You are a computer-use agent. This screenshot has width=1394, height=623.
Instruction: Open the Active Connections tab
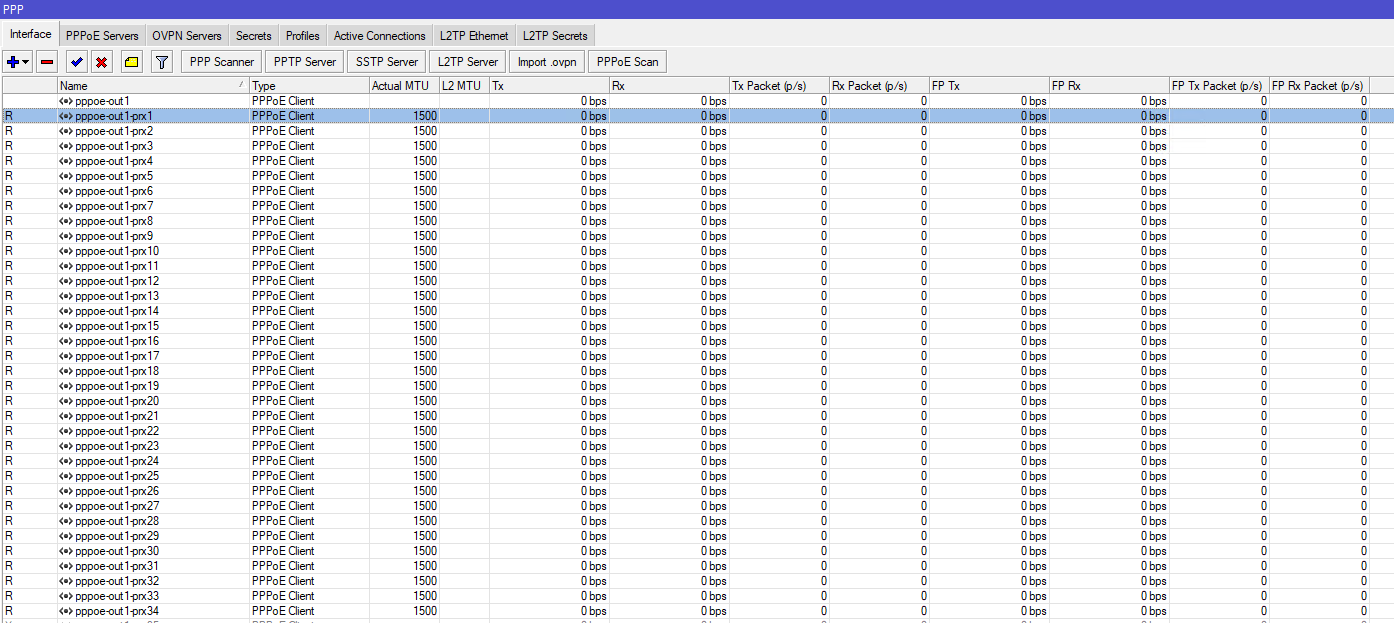379,36
